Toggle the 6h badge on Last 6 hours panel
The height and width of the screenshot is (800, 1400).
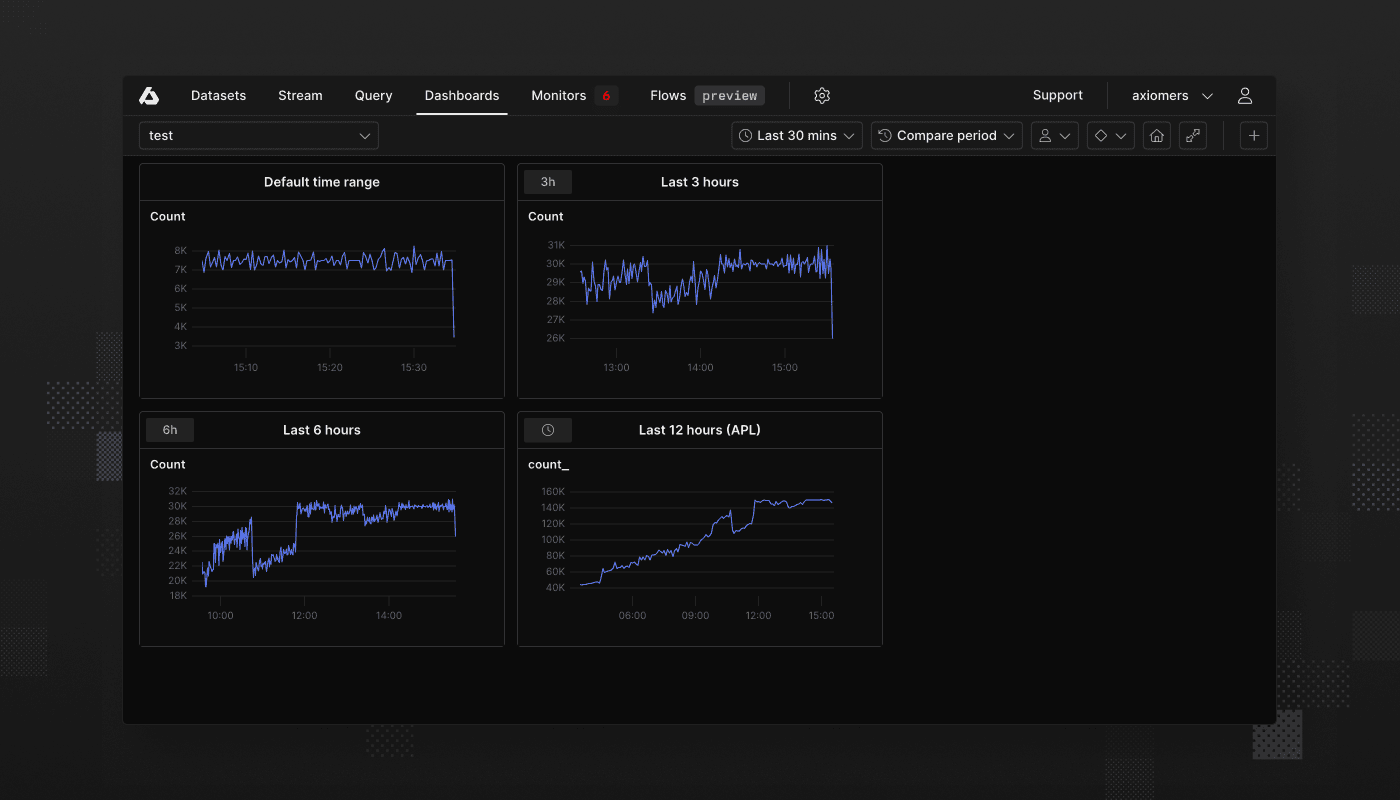tap(170, 429)
